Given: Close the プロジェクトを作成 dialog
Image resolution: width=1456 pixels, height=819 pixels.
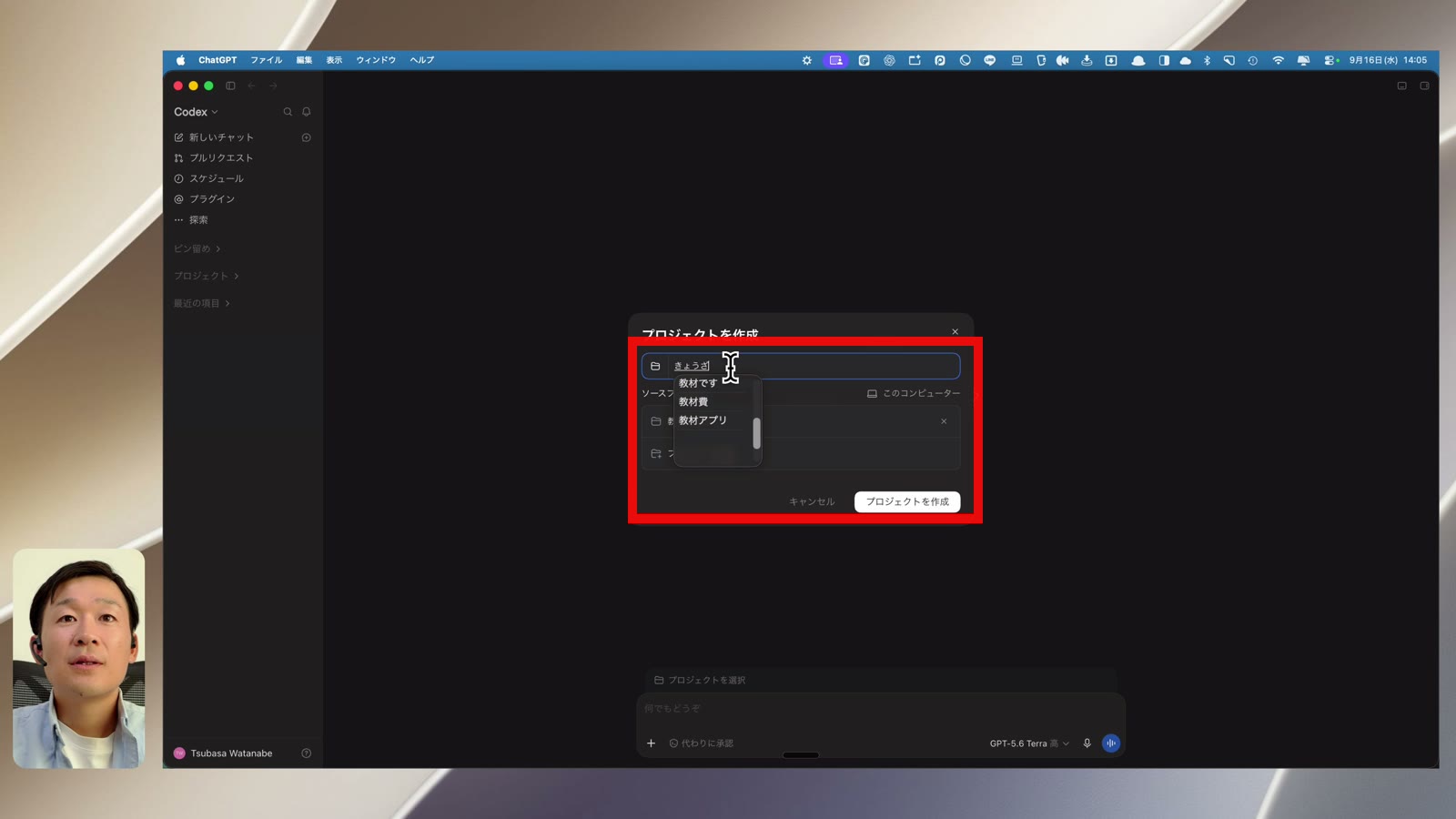Looking at the screenshot, I should [955, 332].
